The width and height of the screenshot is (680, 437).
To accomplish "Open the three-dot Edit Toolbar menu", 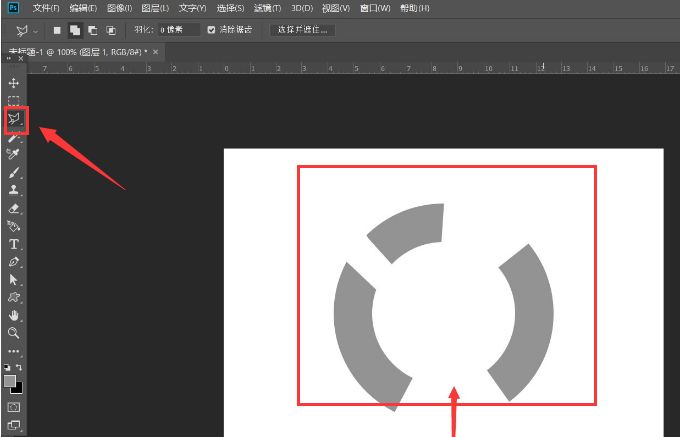I will click(x=14, y=352).
